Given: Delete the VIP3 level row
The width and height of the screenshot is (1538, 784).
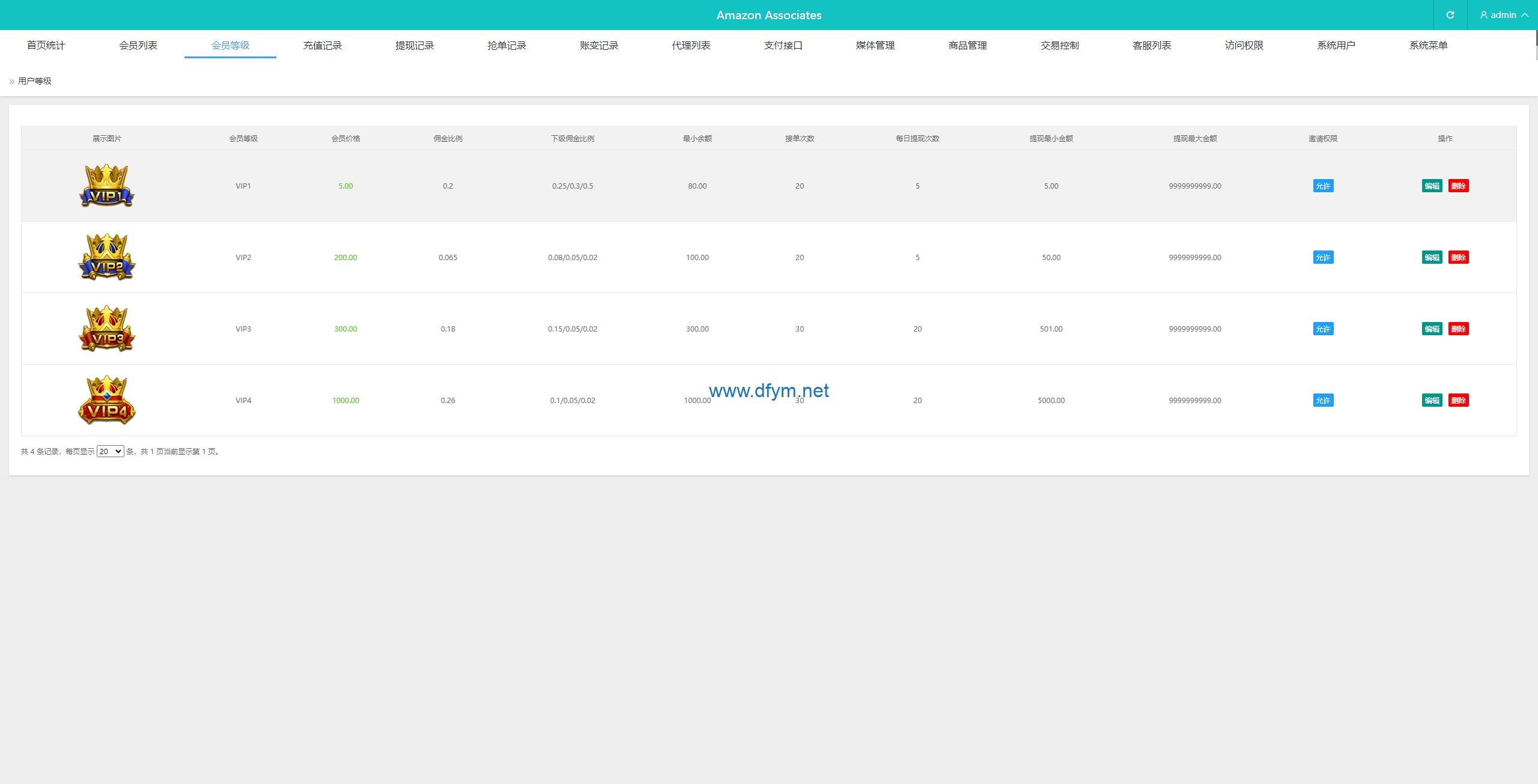Looking at the screenshot, I should [1459, 329].
